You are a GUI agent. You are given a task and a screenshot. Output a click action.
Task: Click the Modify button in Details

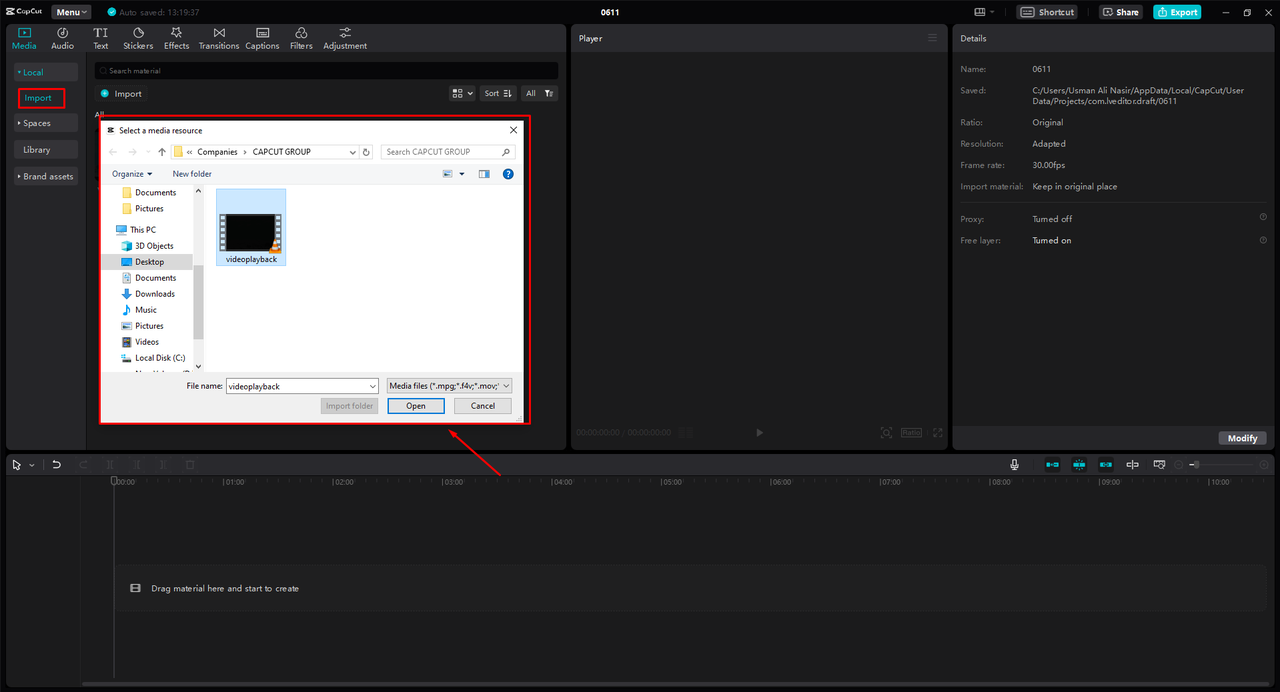[x=1243, y=438]
